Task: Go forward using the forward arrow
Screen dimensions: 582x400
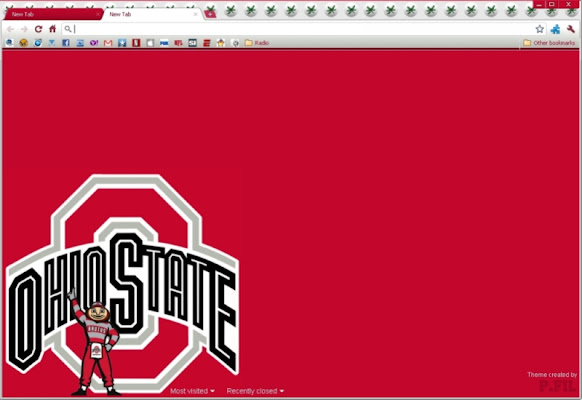Action: point(24,29)
